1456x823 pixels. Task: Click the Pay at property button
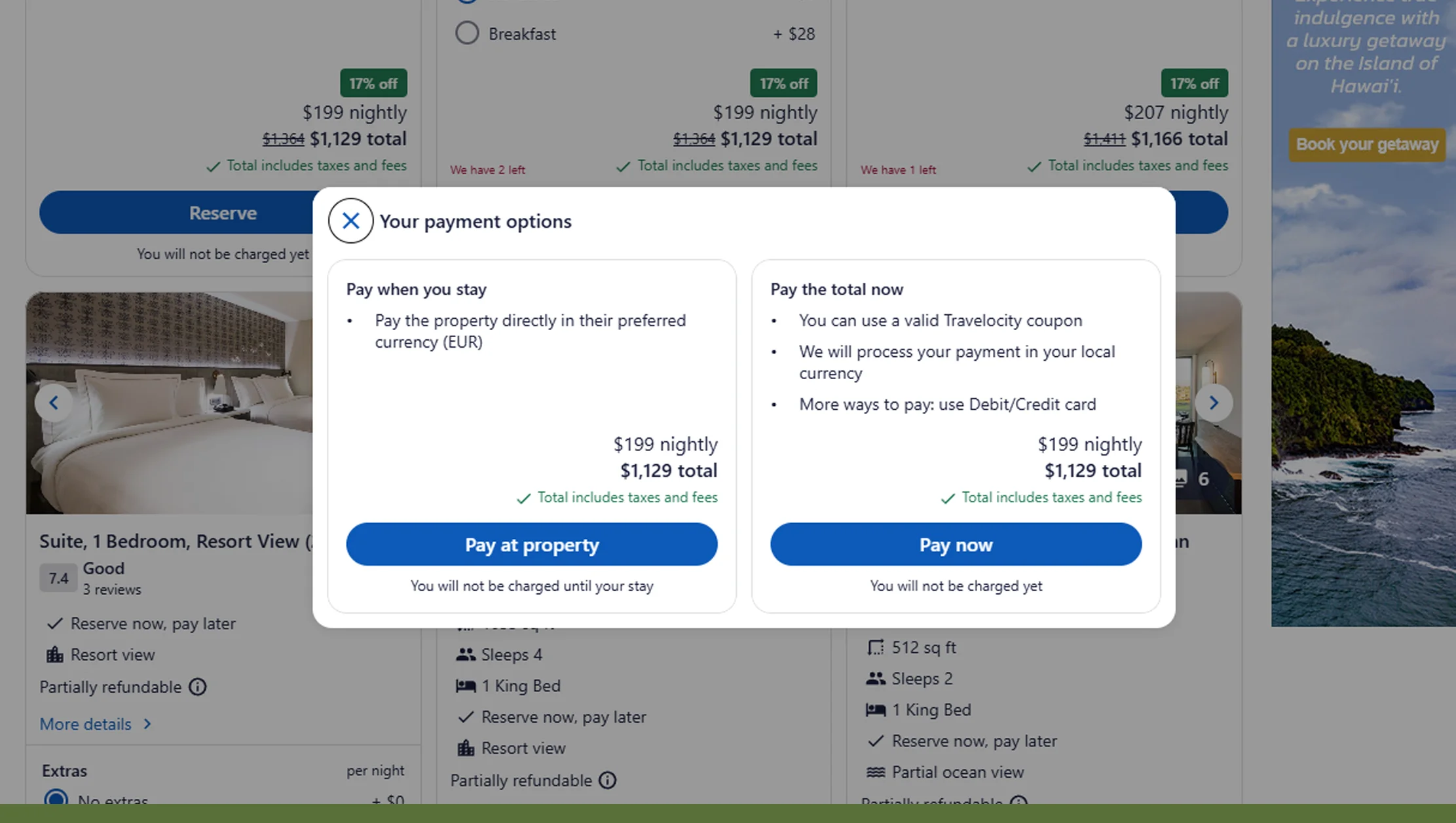click(531, 544)
